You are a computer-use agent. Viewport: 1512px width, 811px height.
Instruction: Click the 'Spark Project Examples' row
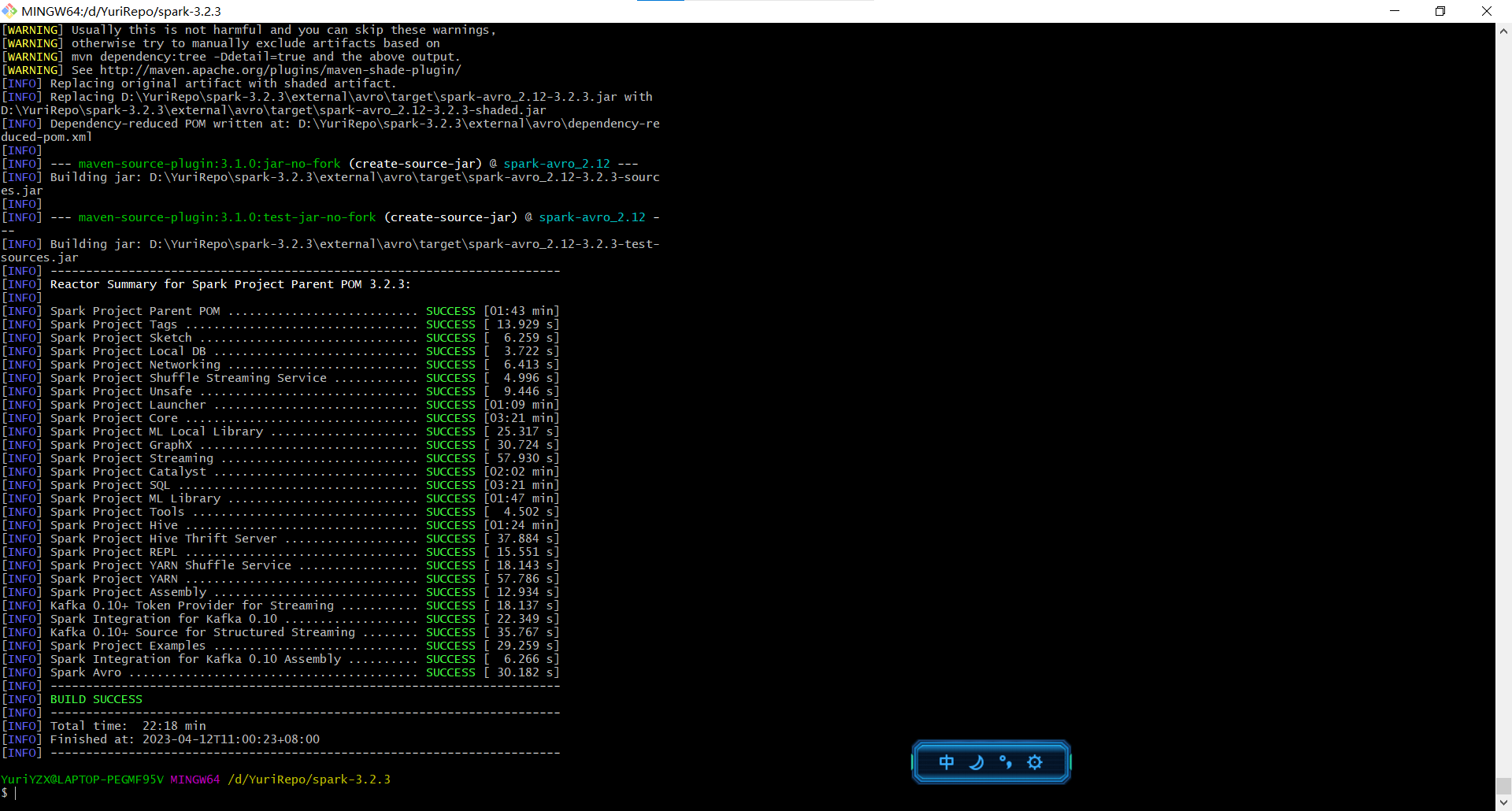(280, 646)
